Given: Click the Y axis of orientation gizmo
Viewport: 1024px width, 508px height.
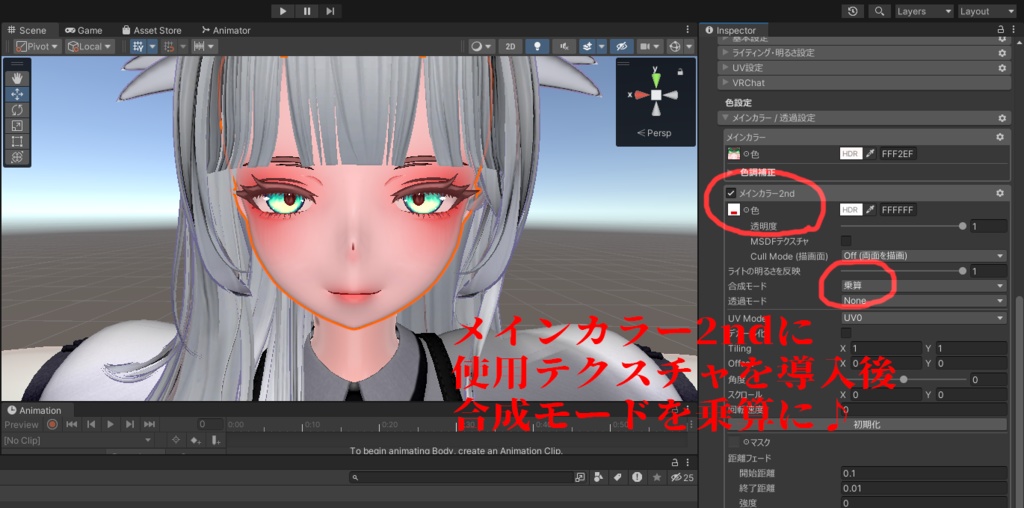Looking at the screenshot, I should [x=656, y=78].
